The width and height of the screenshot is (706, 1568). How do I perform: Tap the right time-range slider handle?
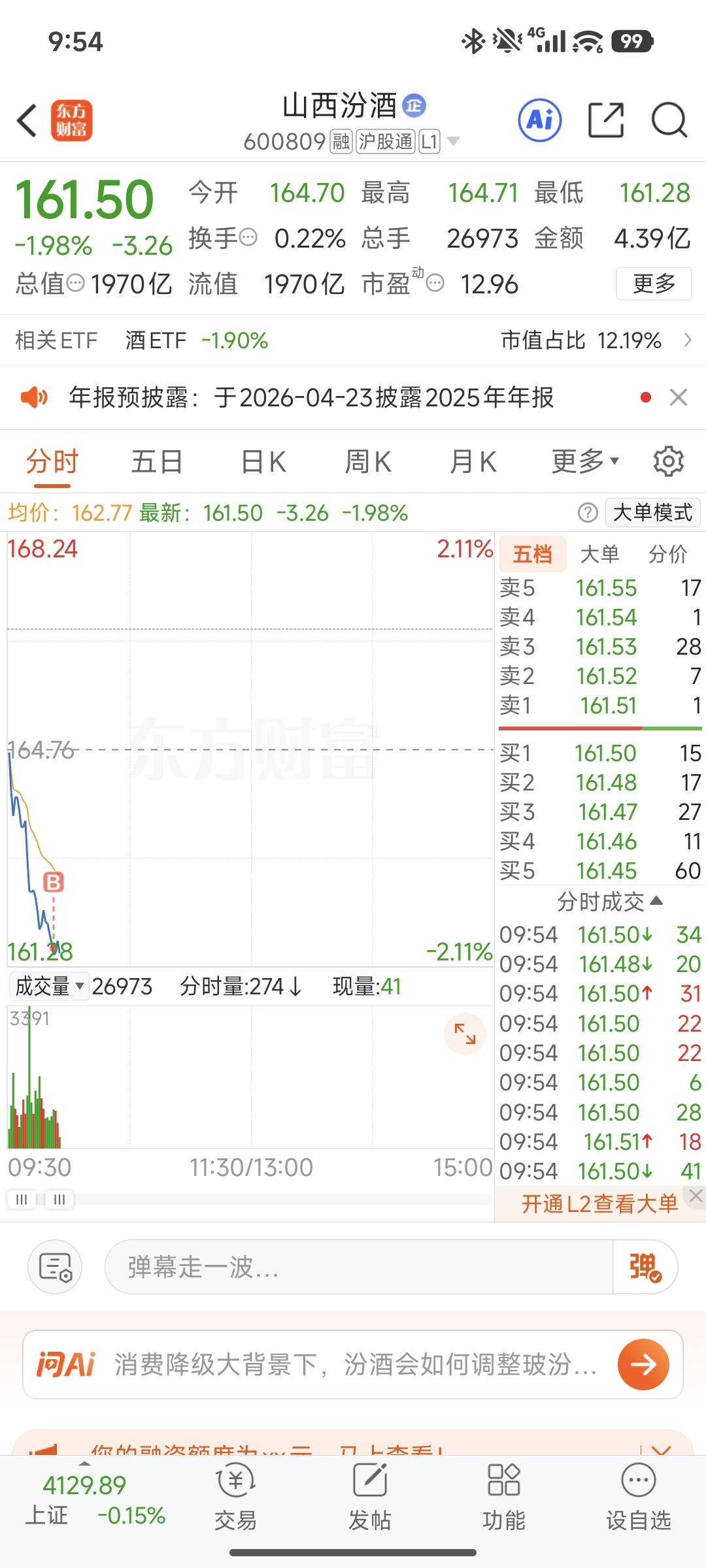point(59,1200)
